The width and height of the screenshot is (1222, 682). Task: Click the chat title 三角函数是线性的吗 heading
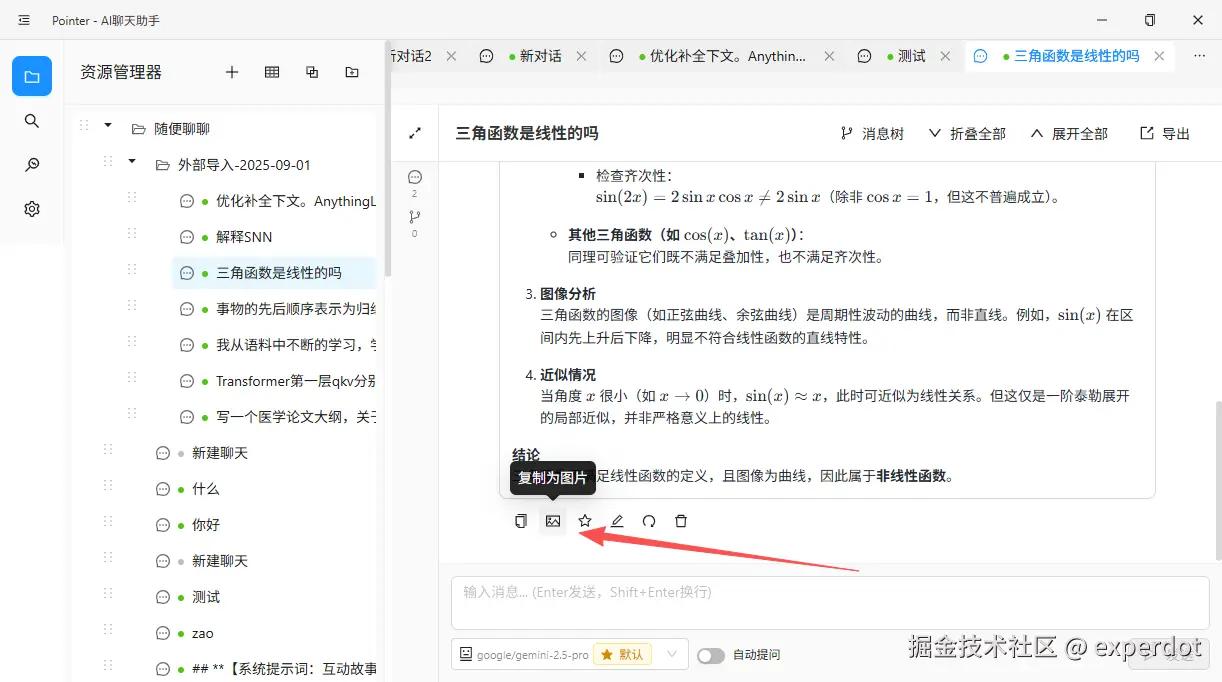pos(527,133)
